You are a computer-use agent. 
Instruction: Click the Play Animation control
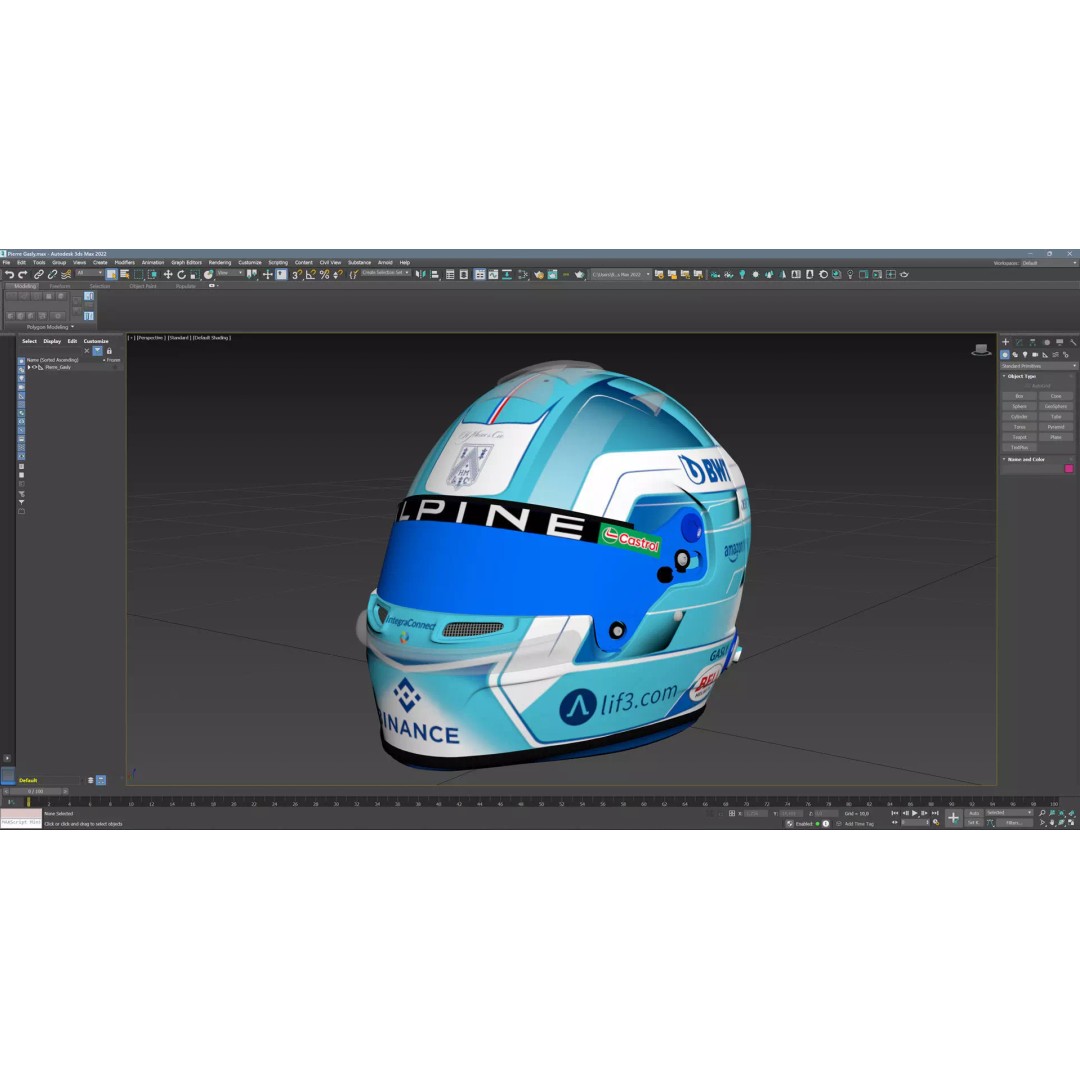[914, 813]
